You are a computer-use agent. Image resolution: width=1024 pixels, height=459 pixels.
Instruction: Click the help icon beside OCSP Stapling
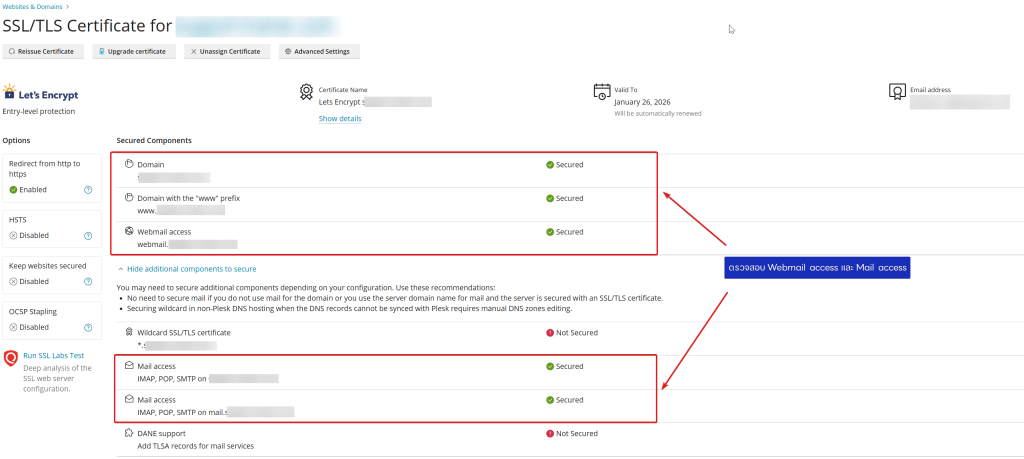[88, 327]
